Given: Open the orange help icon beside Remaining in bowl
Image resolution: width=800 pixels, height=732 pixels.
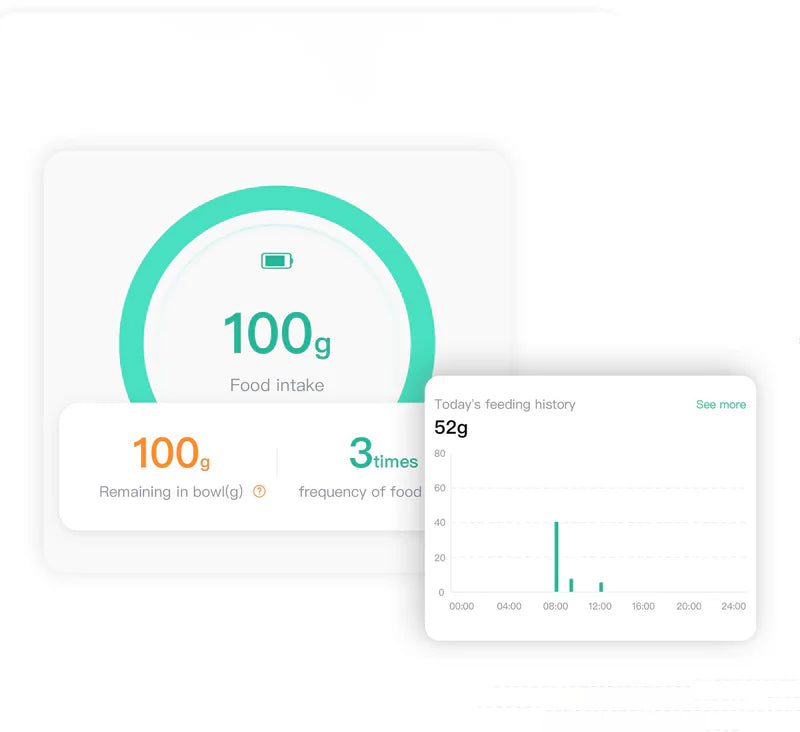Looking at the screenshot, I should (260, 491).
